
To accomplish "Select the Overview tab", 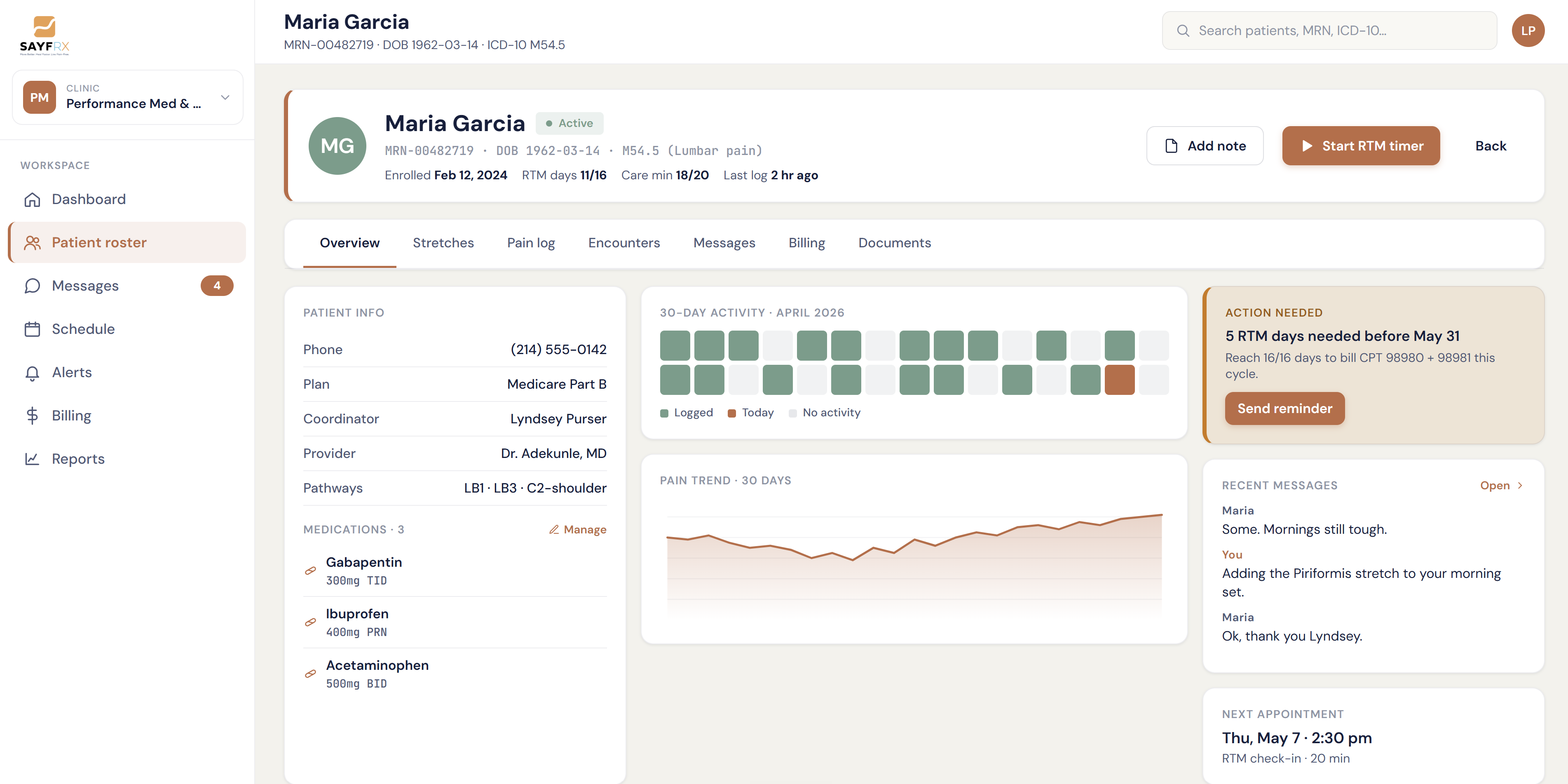I will coord(349,243).
